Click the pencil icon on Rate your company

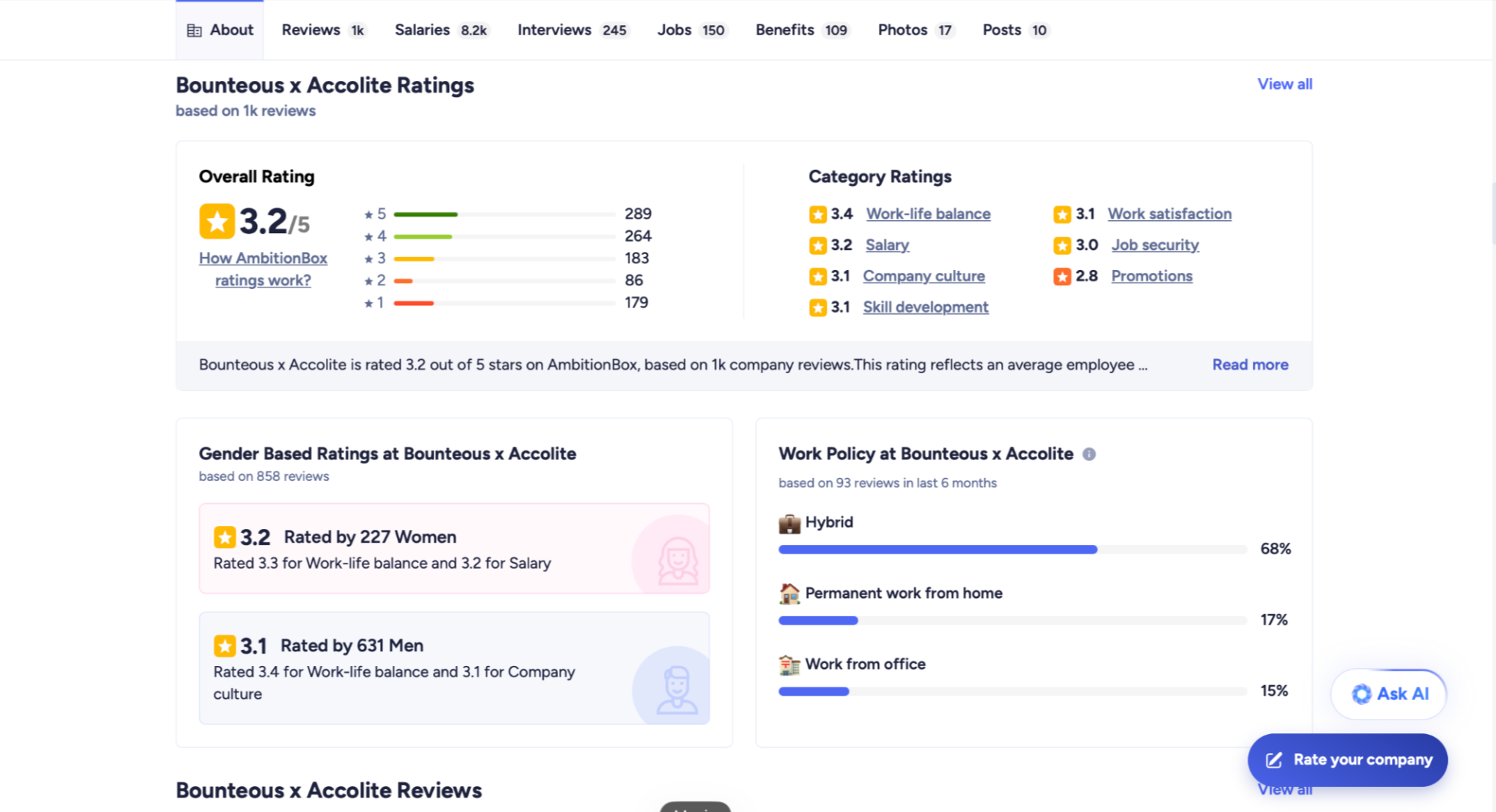click(x=1273, y=760)
